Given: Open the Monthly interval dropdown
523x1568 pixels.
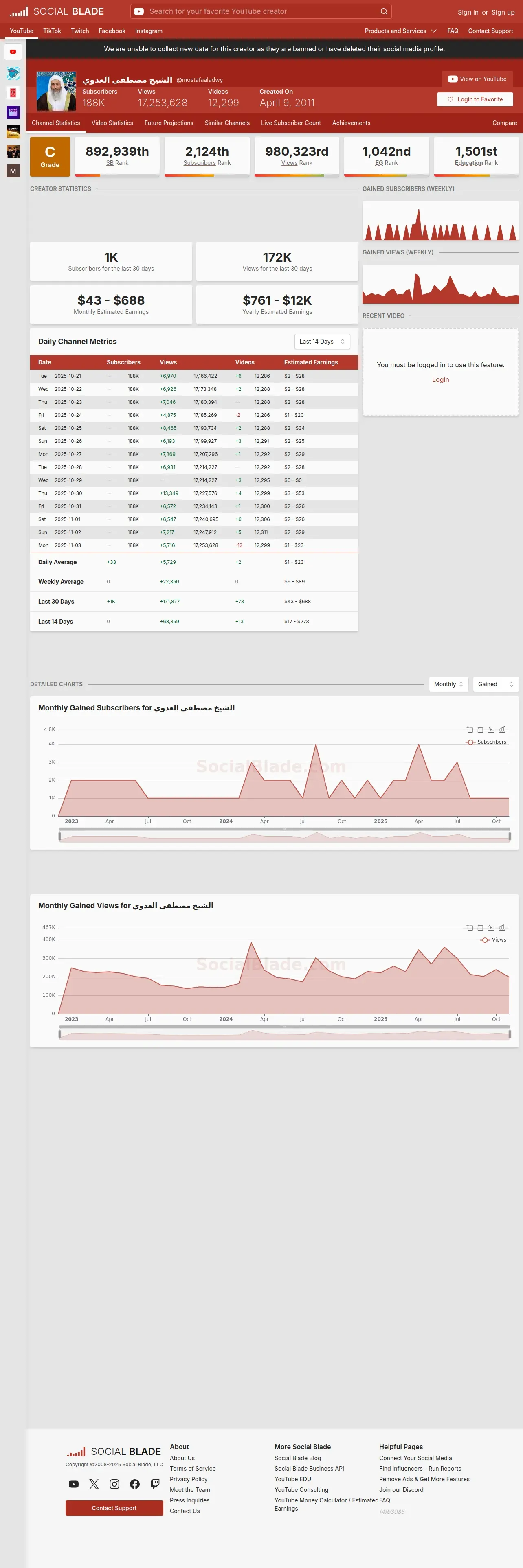Looking at the screenshot, I should click(x=449, y=684).
